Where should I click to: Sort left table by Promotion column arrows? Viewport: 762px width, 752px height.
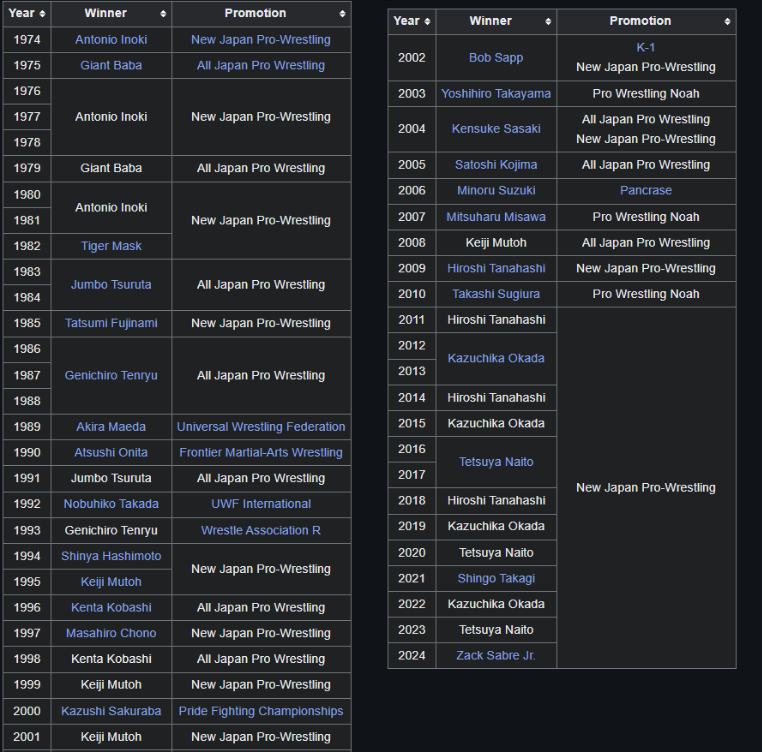pyautogui.click(x=343, y=14)
